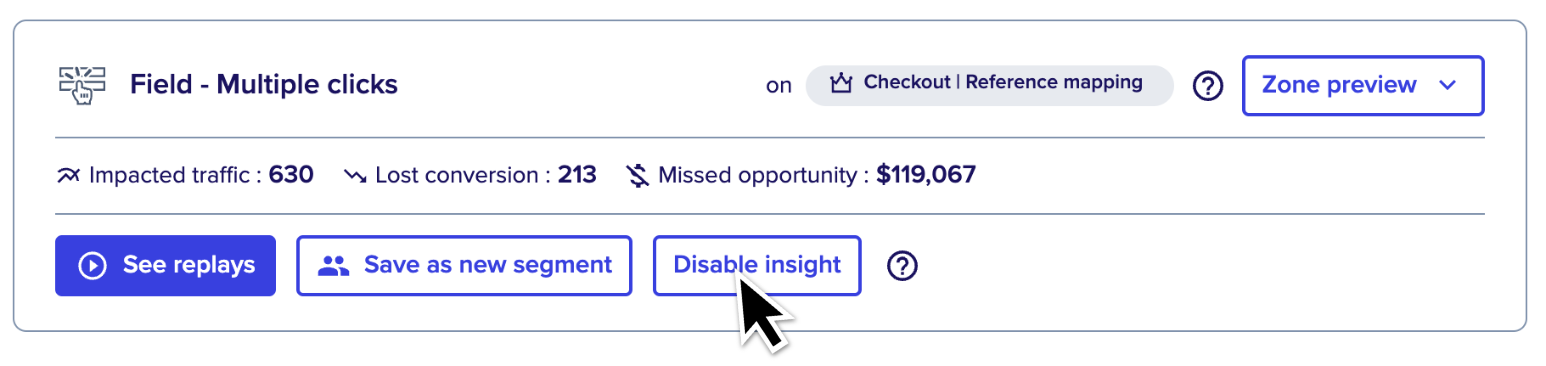Click the Reference mapping text in the pill
Image resolution: width=1546 pixels, height=366 pixels.
click(x=1054, y=83)
